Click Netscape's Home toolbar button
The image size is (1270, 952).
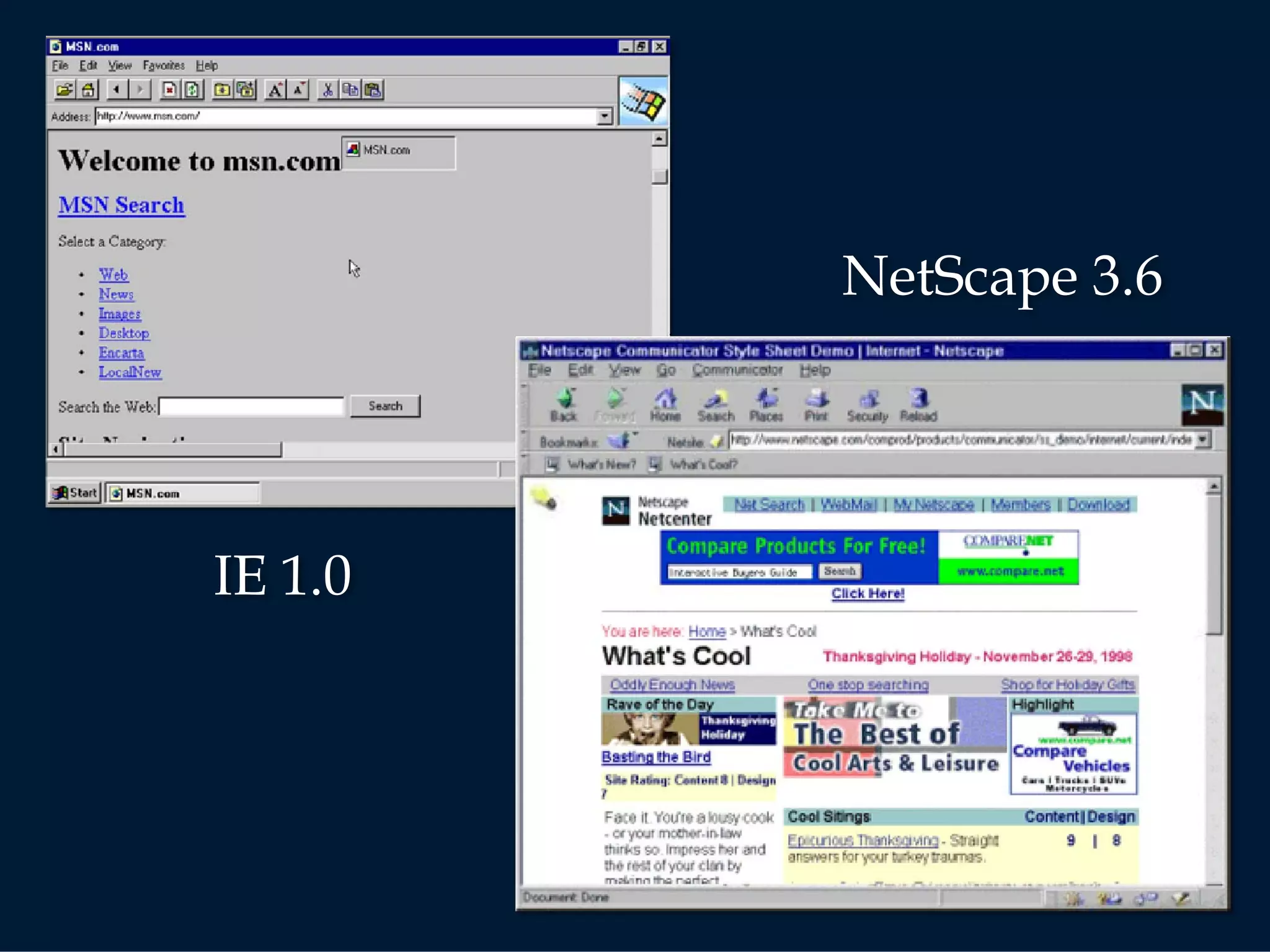point(665,405)
